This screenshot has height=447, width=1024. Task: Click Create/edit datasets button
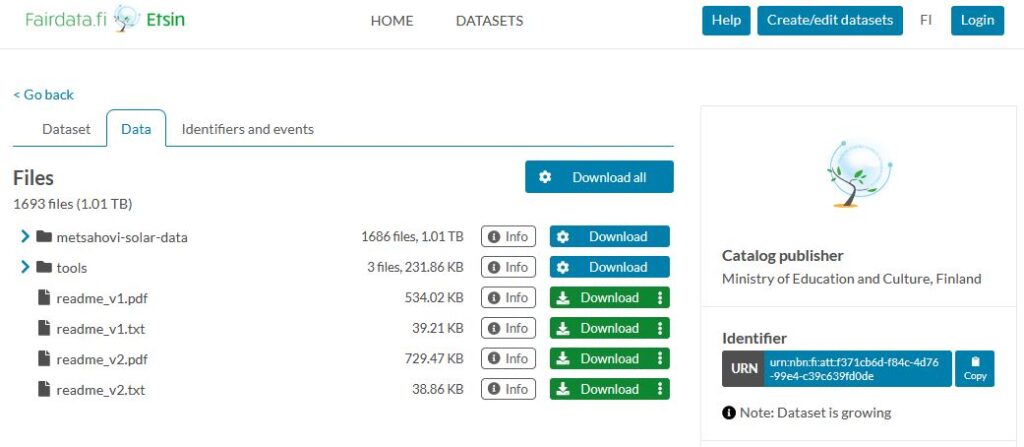click(829, 20)
